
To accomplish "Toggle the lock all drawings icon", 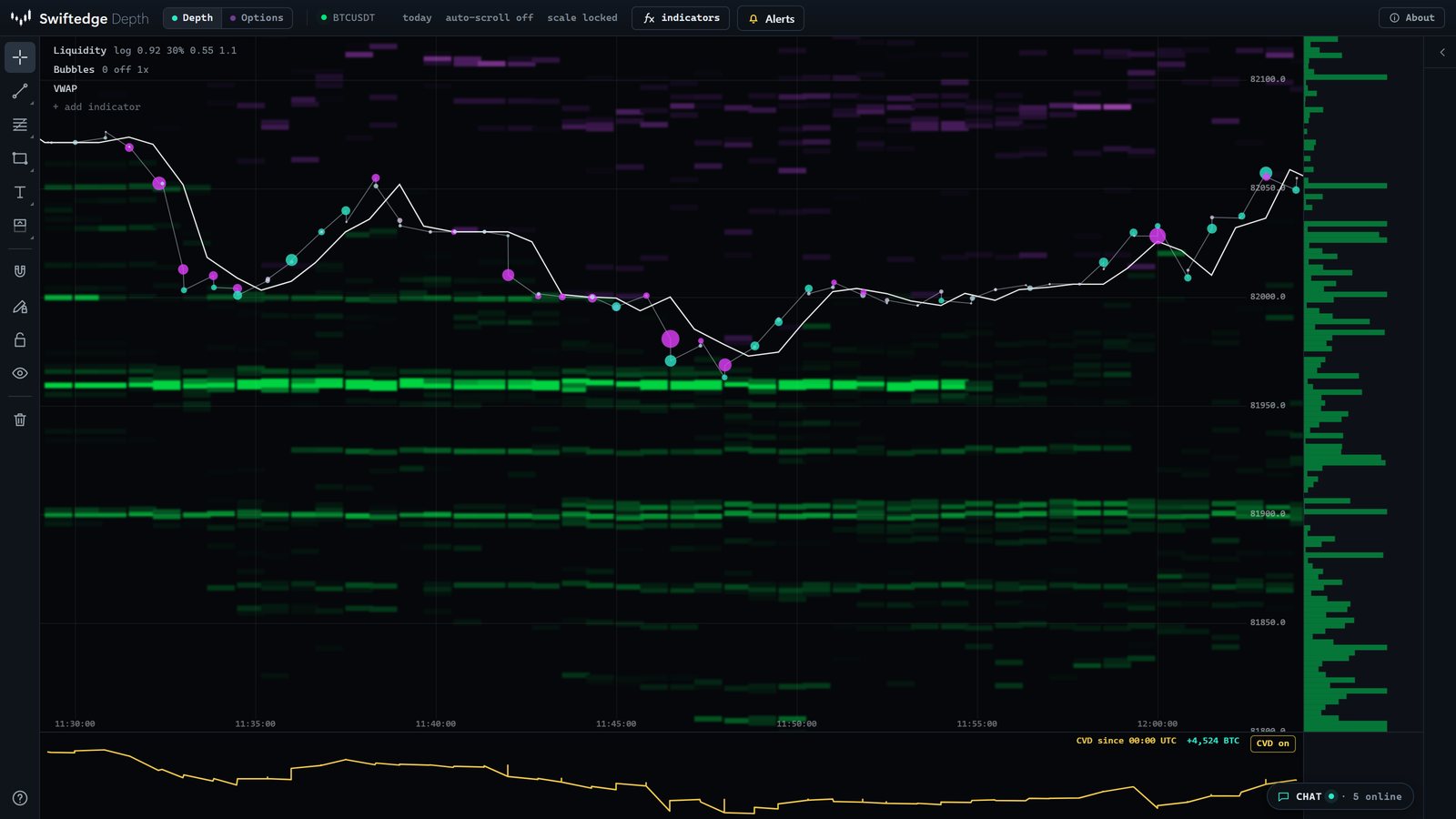I will [20, 339].
